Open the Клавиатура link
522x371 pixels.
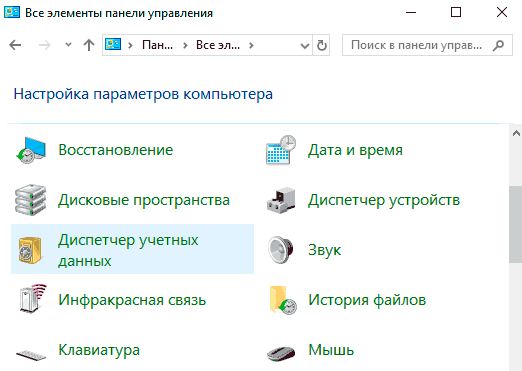[x=99, y=350]
